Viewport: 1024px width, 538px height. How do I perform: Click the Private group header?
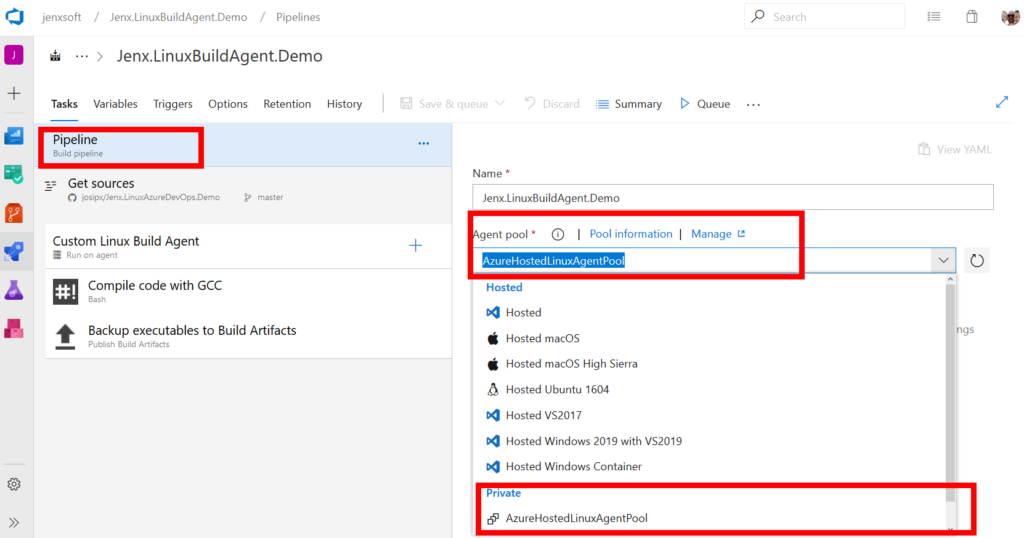coord(504,493)
